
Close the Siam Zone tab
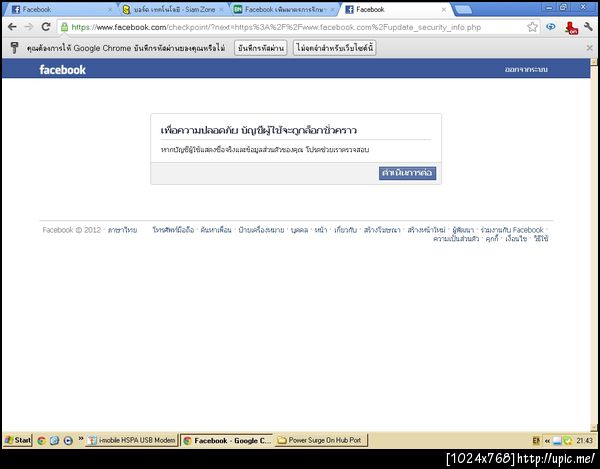[221, 10]
